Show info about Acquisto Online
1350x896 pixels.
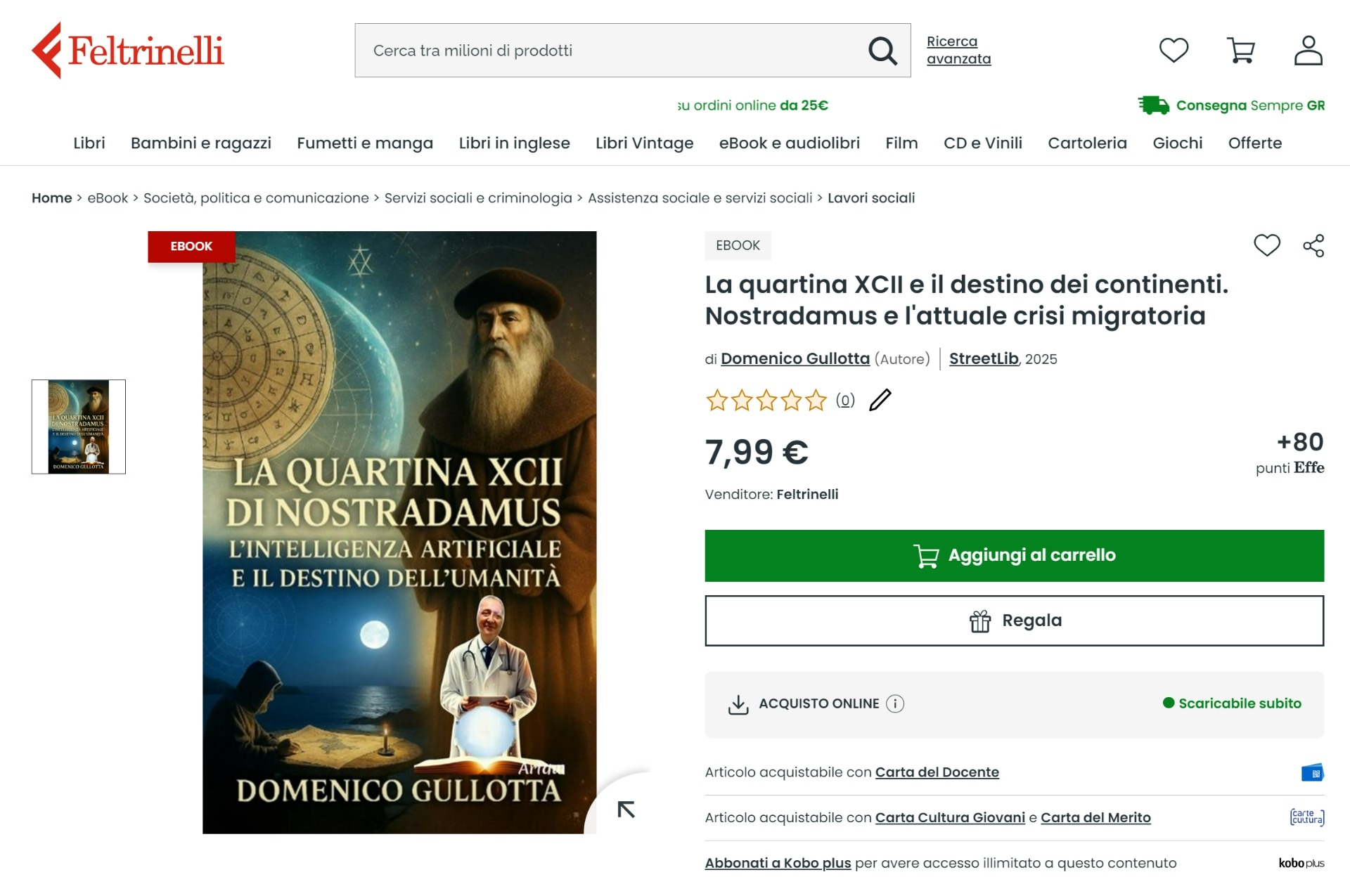coord(895,703)
